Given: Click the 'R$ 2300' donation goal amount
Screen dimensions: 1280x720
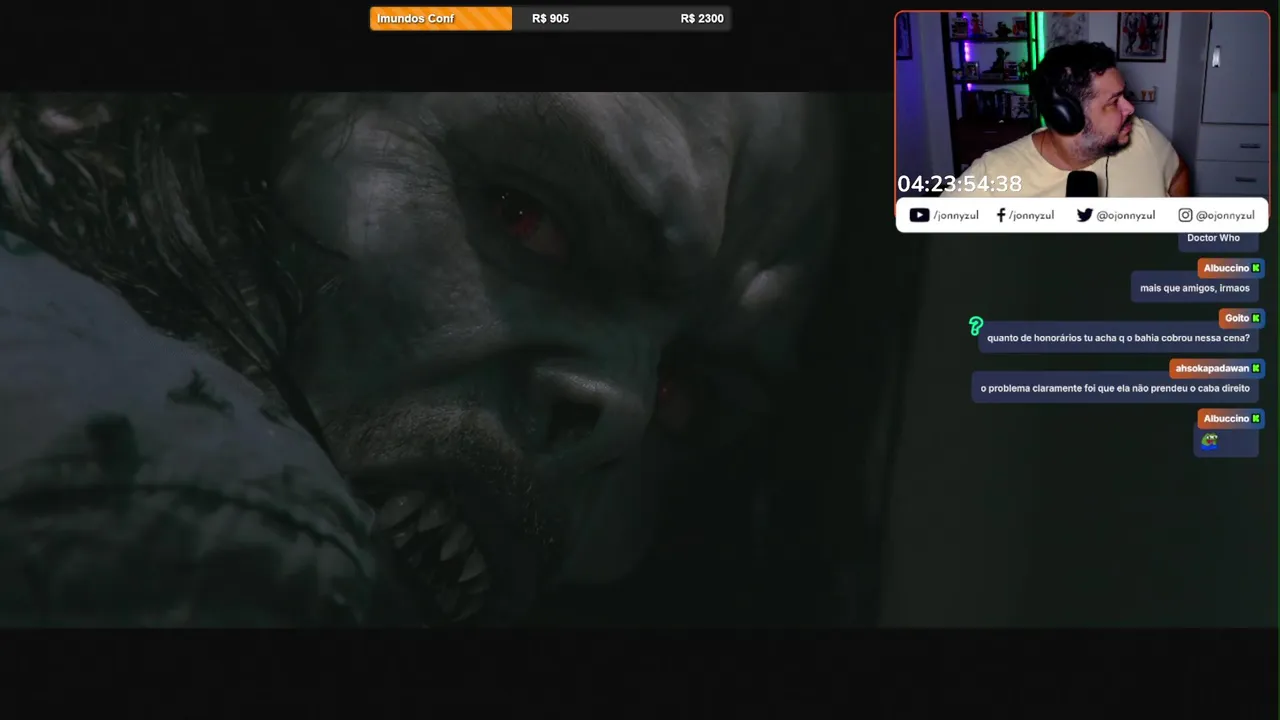Looking at the screenshot, I should click(x=702, y=18).
